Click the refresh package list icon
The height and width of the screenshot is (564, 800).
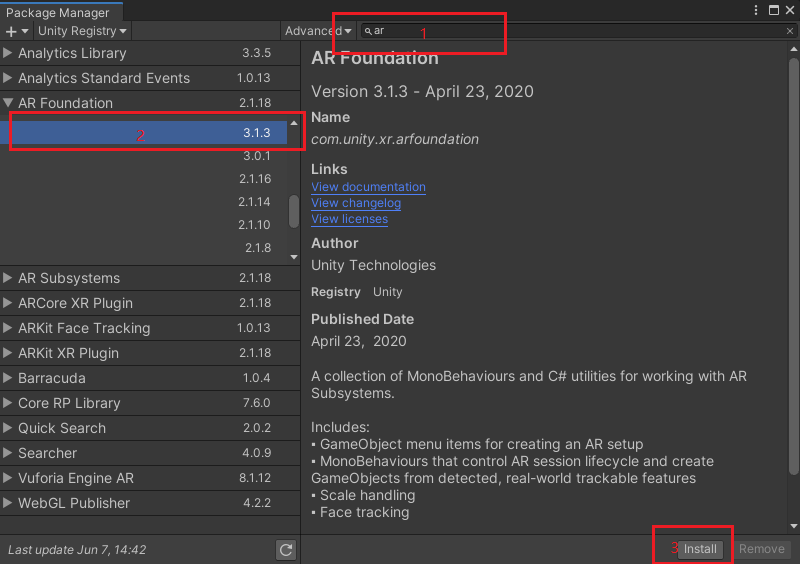pyautogui.click(x=286, y=550)
